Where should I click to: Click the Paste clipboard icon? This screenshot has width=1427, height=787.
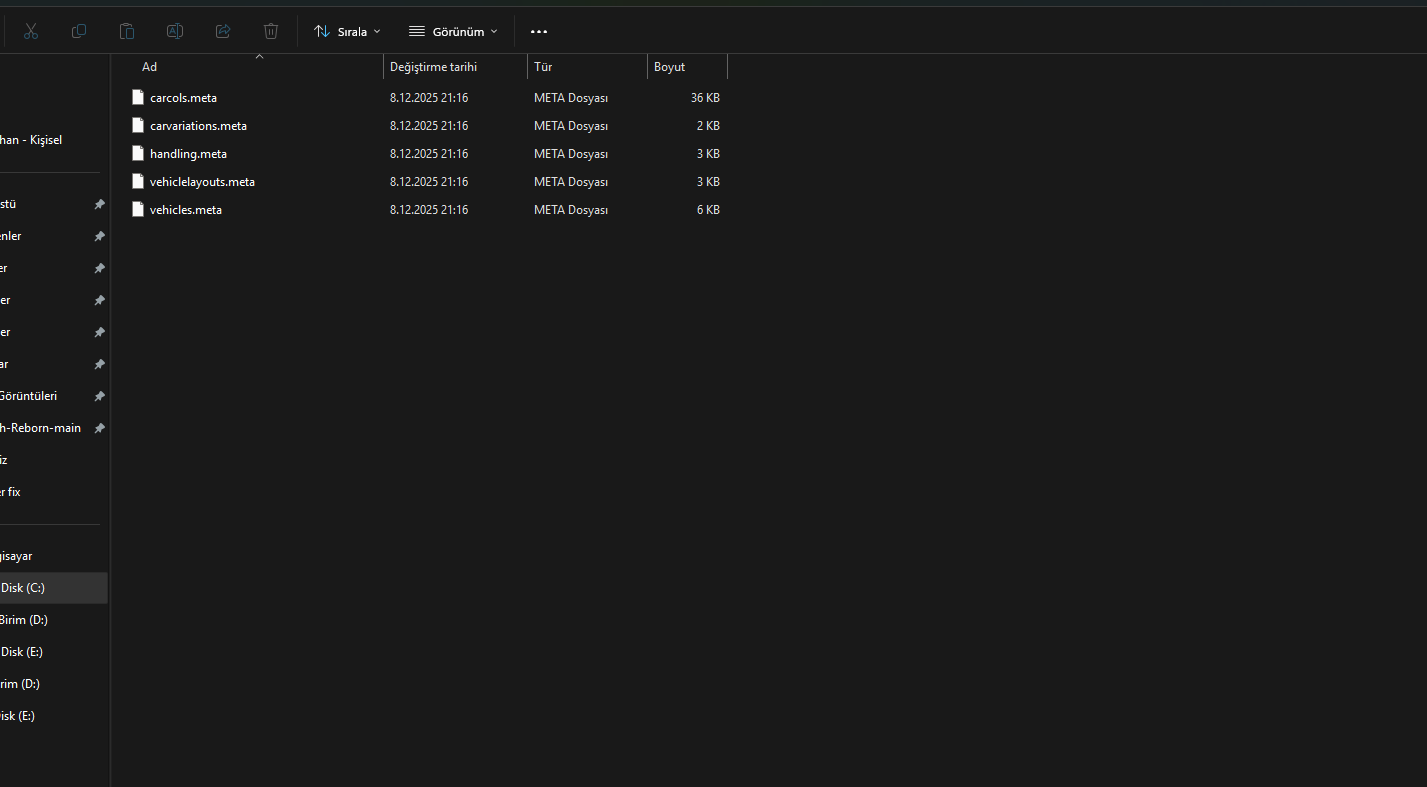[127, 31]
